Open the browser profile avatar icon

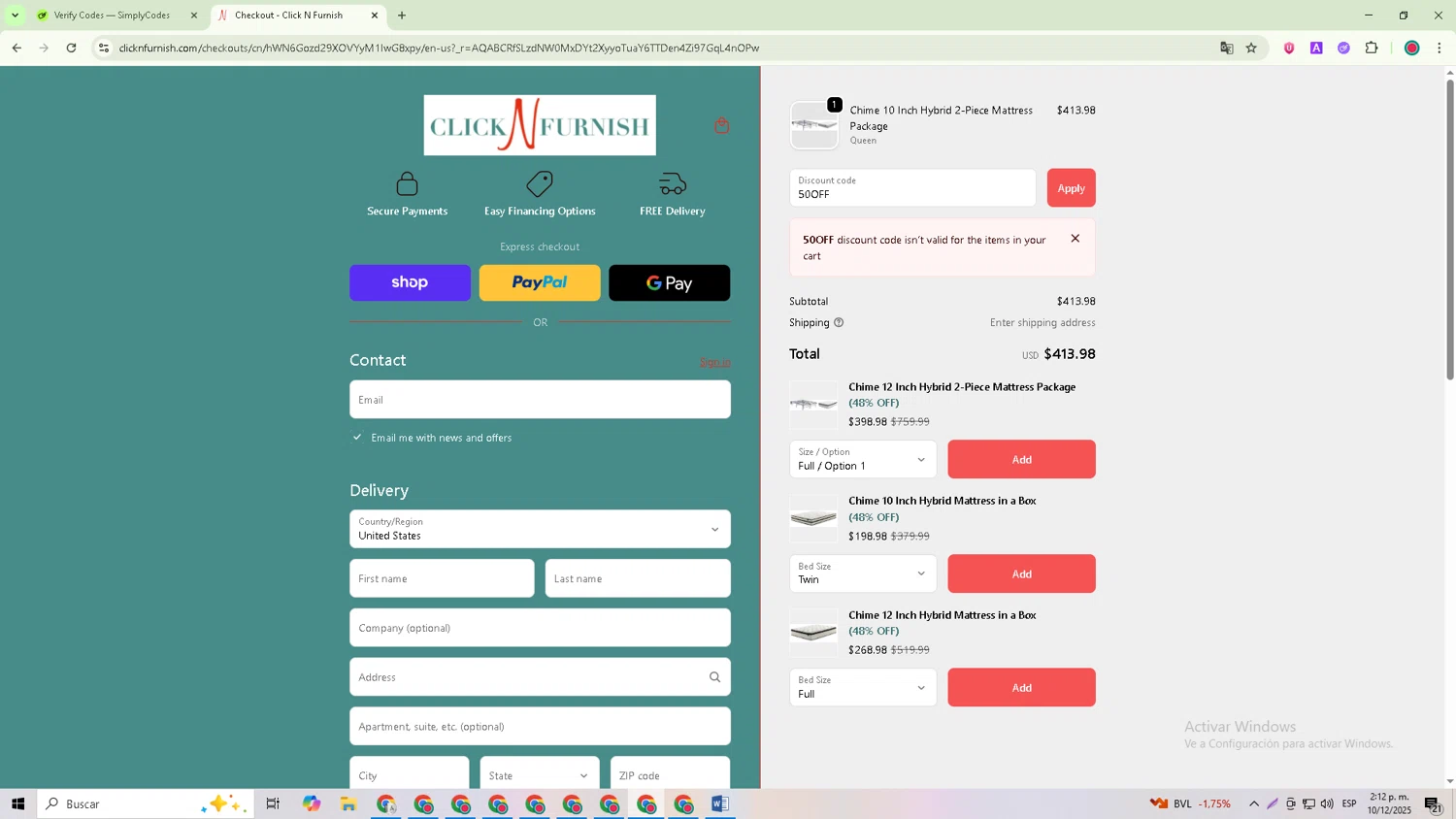point(1412,48)
